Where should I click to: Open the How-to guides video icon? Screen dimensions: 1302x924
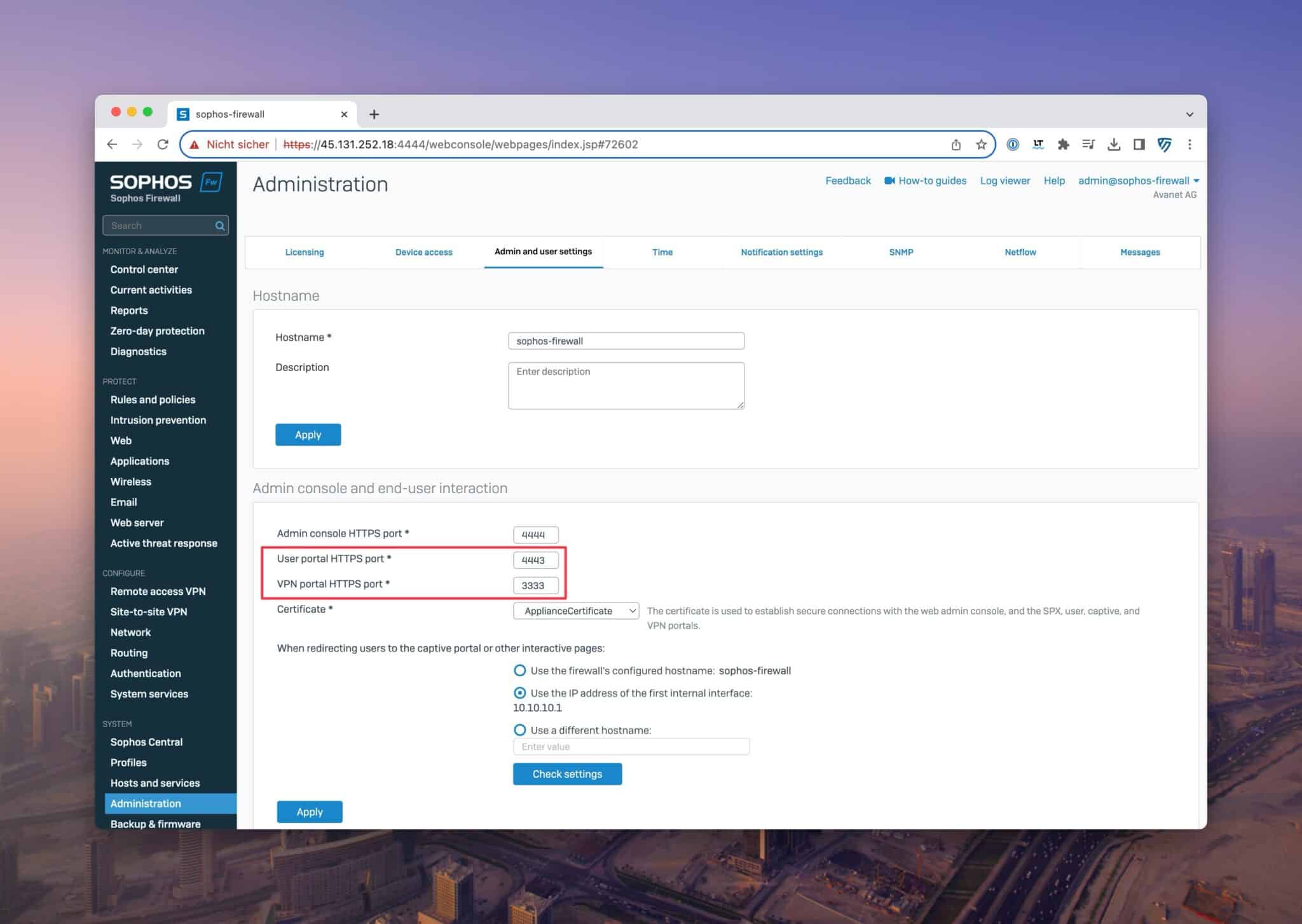(889, 180)
